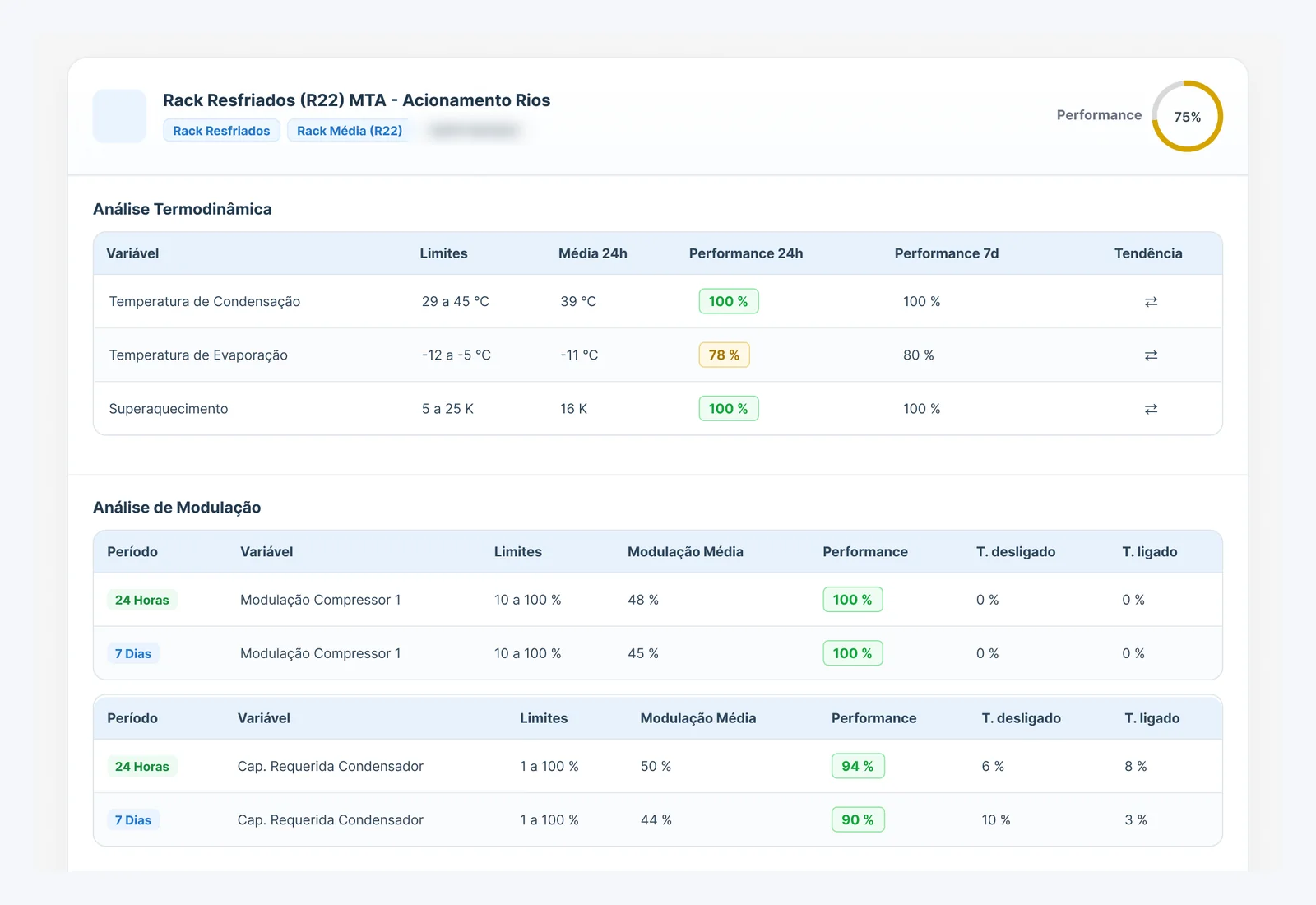The height and width of the screenshot is (905, 1316).
Task: Select the Rack Resfriados tag
Action: (x=221, y=131)
